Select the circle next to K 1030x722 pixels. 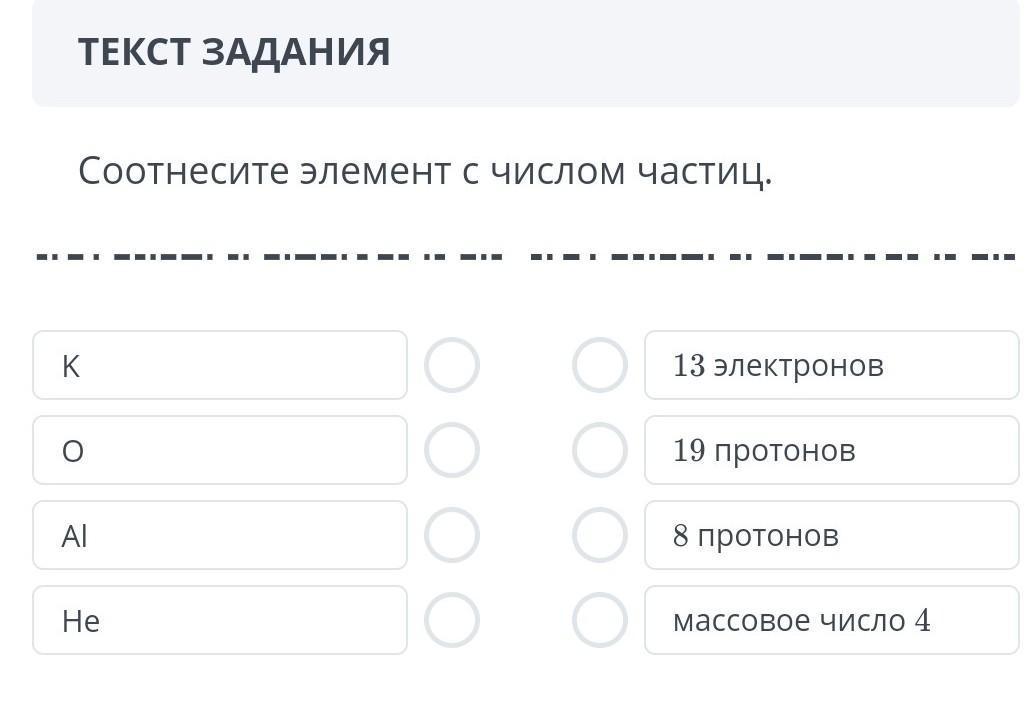pos(452,365)
